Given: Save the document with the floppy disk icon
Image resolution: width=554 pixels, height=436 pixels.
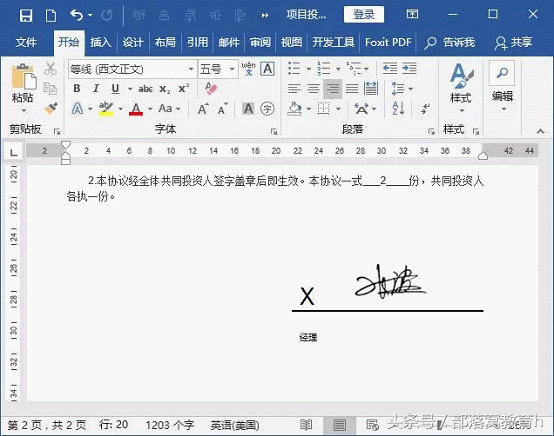Looking at the screenshot, I should coord(26,15).
